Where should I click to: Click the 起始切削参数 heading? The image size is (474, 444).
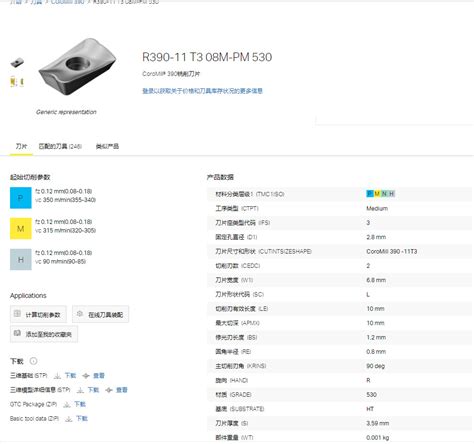click(x=30, y=177)
